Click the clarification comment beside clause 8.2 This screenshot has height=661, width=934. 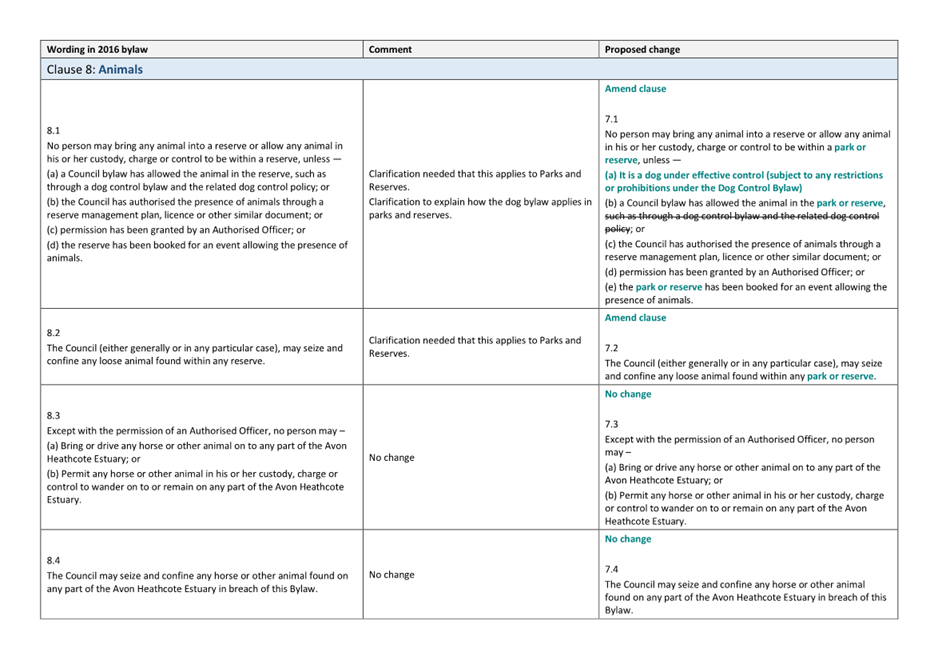[474, 346]
